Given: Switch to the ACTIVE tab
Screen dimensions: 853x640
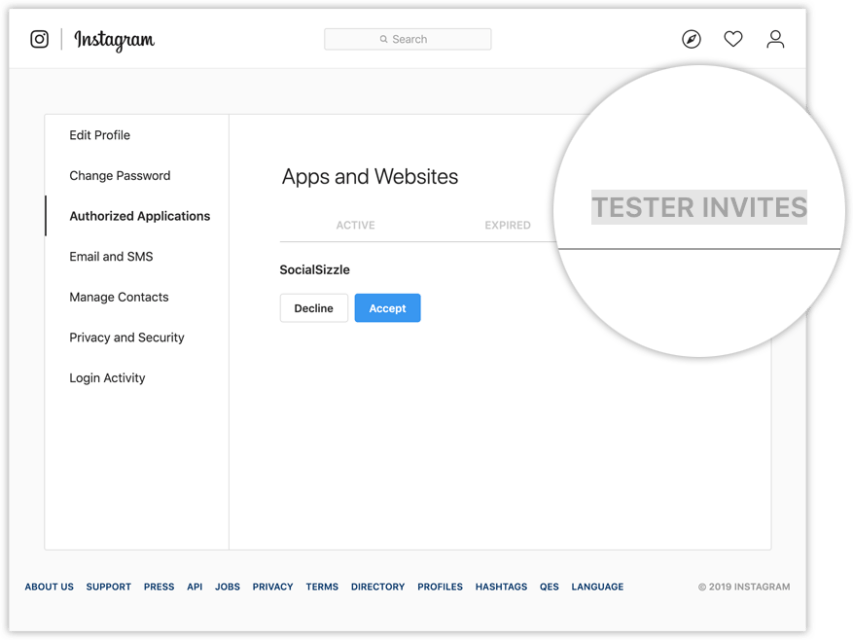Looking at the screenshot, I should click(x=355, y=225).
